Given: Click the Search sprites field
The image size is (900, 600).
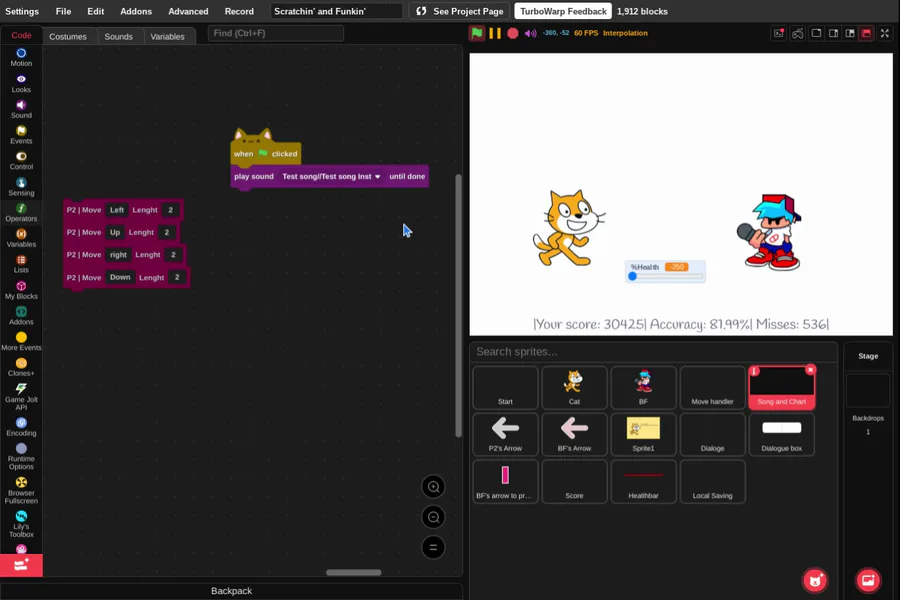Looking at the screenshot, I should (x=653, y=351).
